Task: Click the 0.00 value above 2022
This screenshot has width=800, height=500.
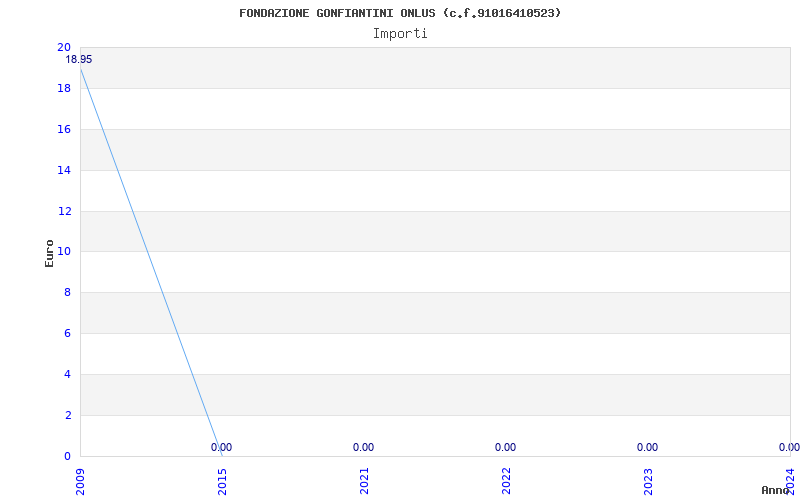Action: [506, 447]
